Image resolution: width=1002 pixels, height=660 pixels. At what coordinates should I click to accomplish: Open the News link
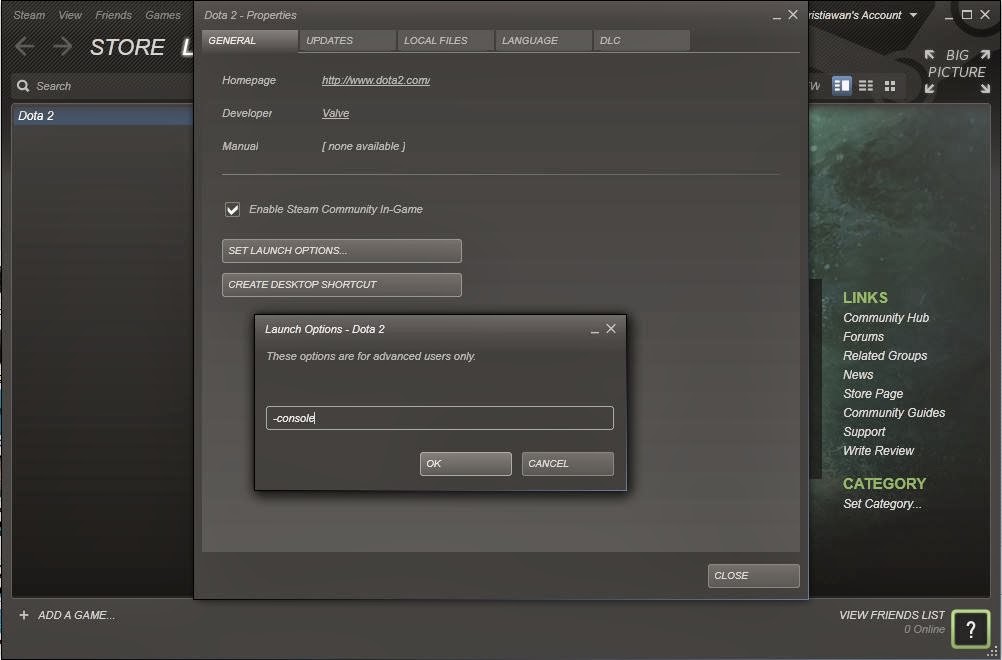(x=858, y=375)
